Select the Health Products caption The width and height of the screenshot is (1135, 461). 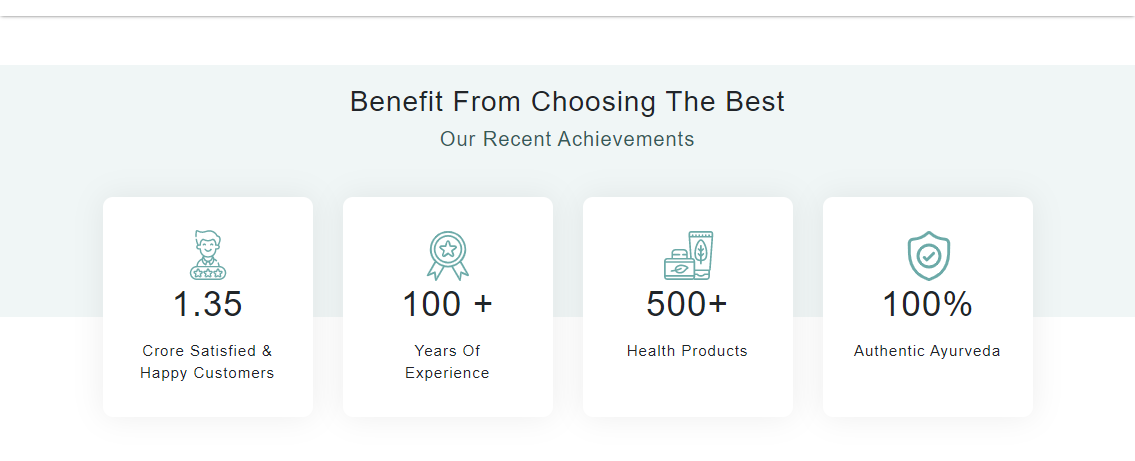point(687,351)
